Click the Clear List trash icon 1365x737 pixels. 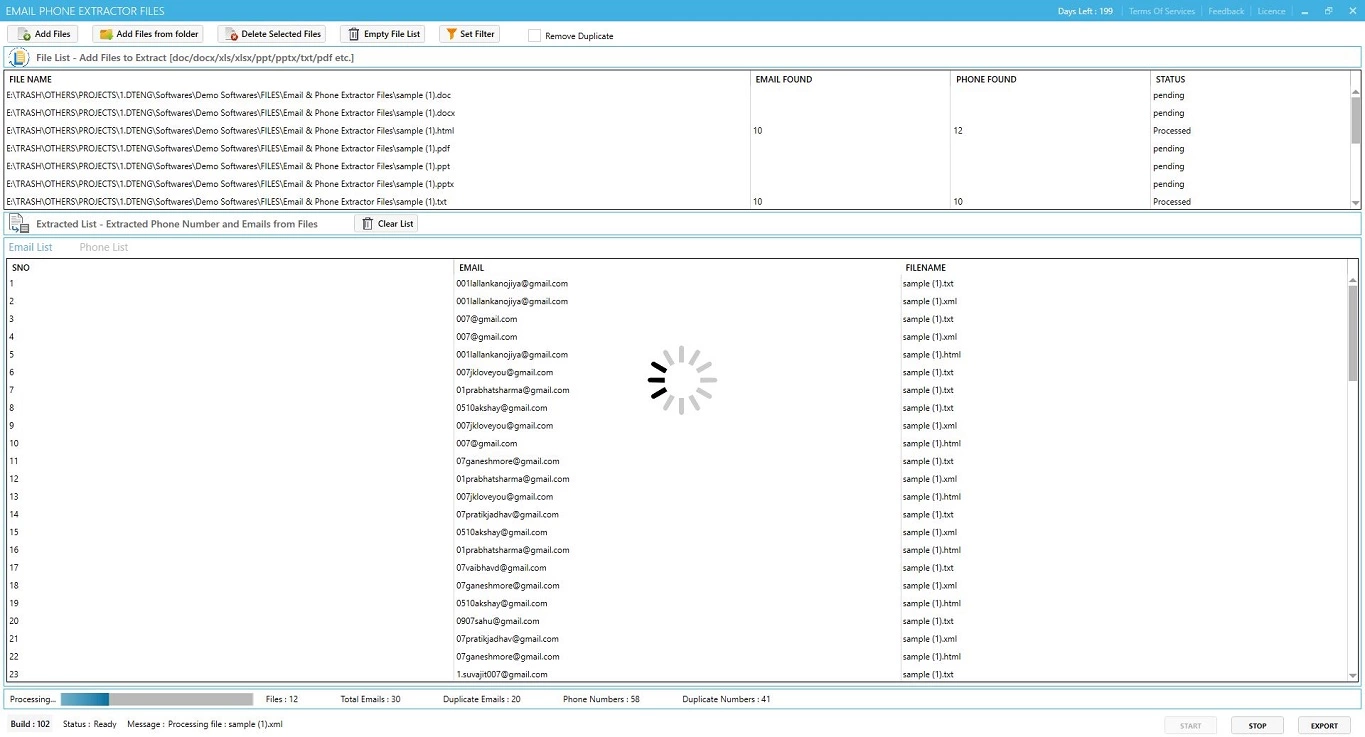tap(367, 224)
